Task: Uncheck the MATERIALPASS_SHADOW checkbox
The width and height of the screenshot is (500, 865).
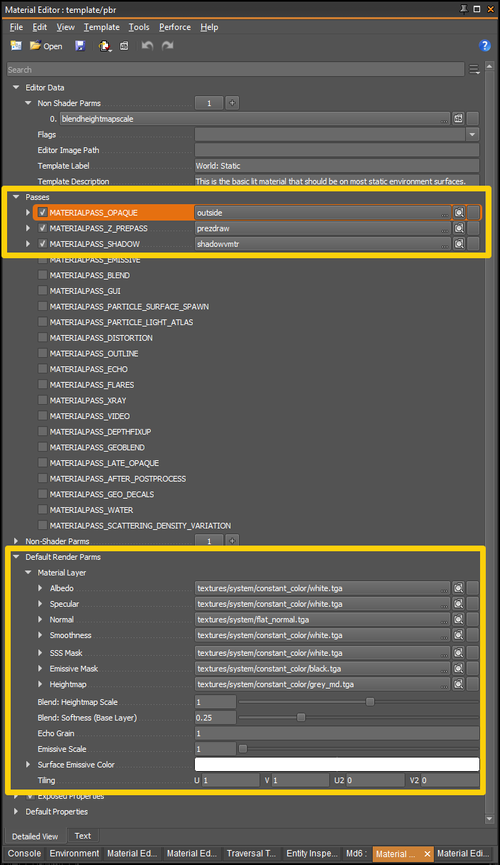Action: 42,244
